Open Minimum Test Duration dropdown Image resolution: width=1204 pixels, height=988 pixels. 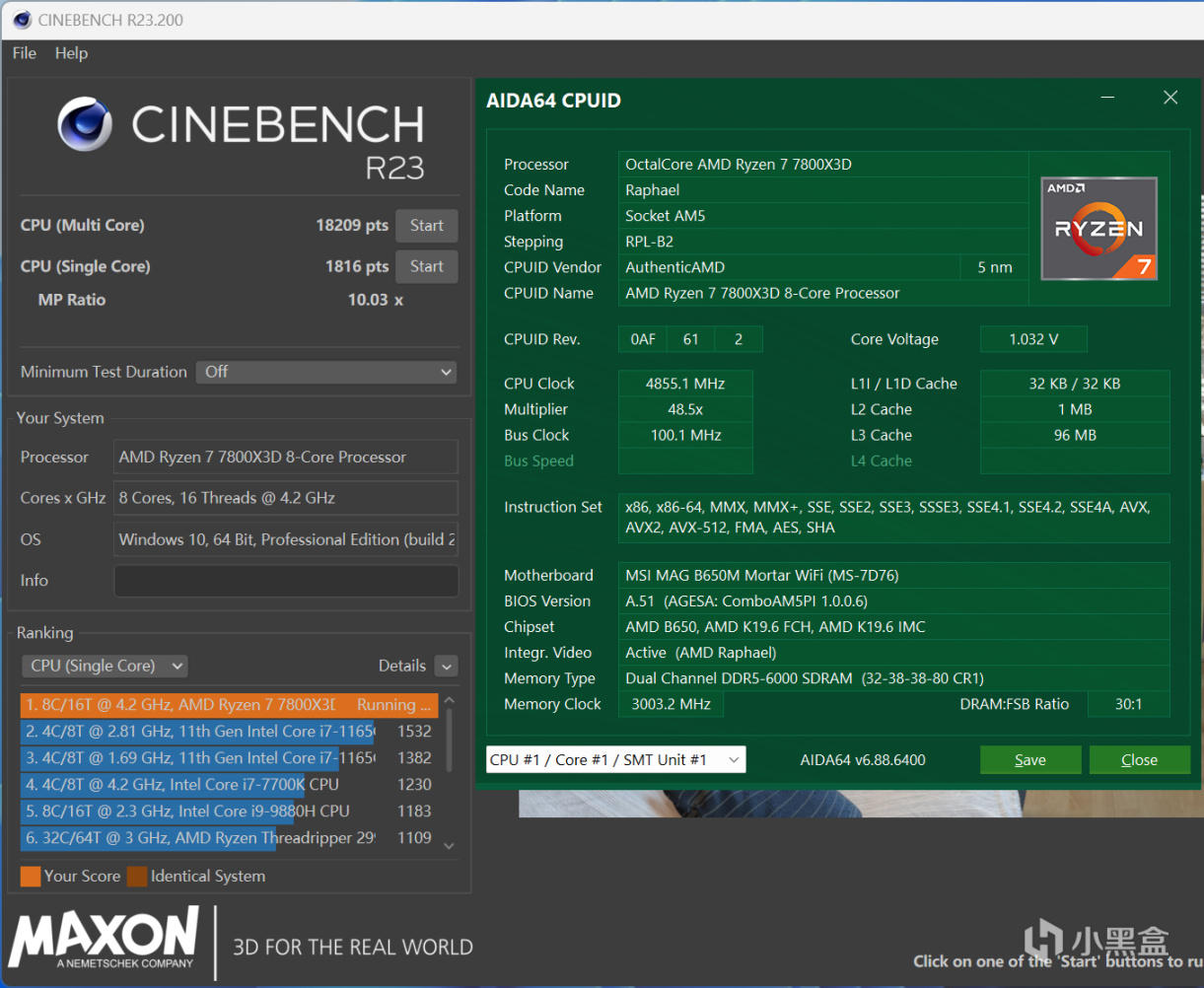326,372
